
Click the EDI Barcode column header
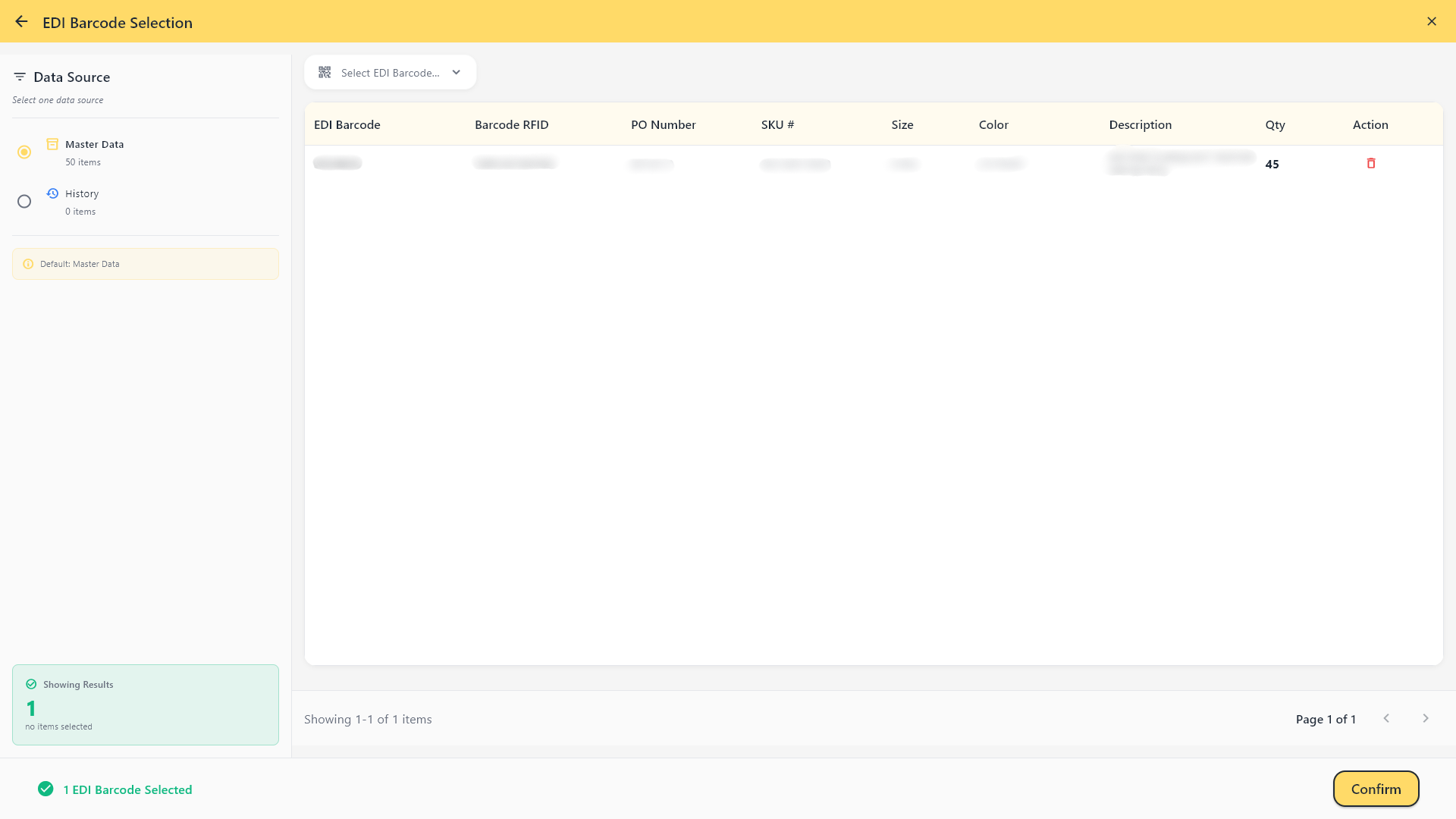[347, 125]
